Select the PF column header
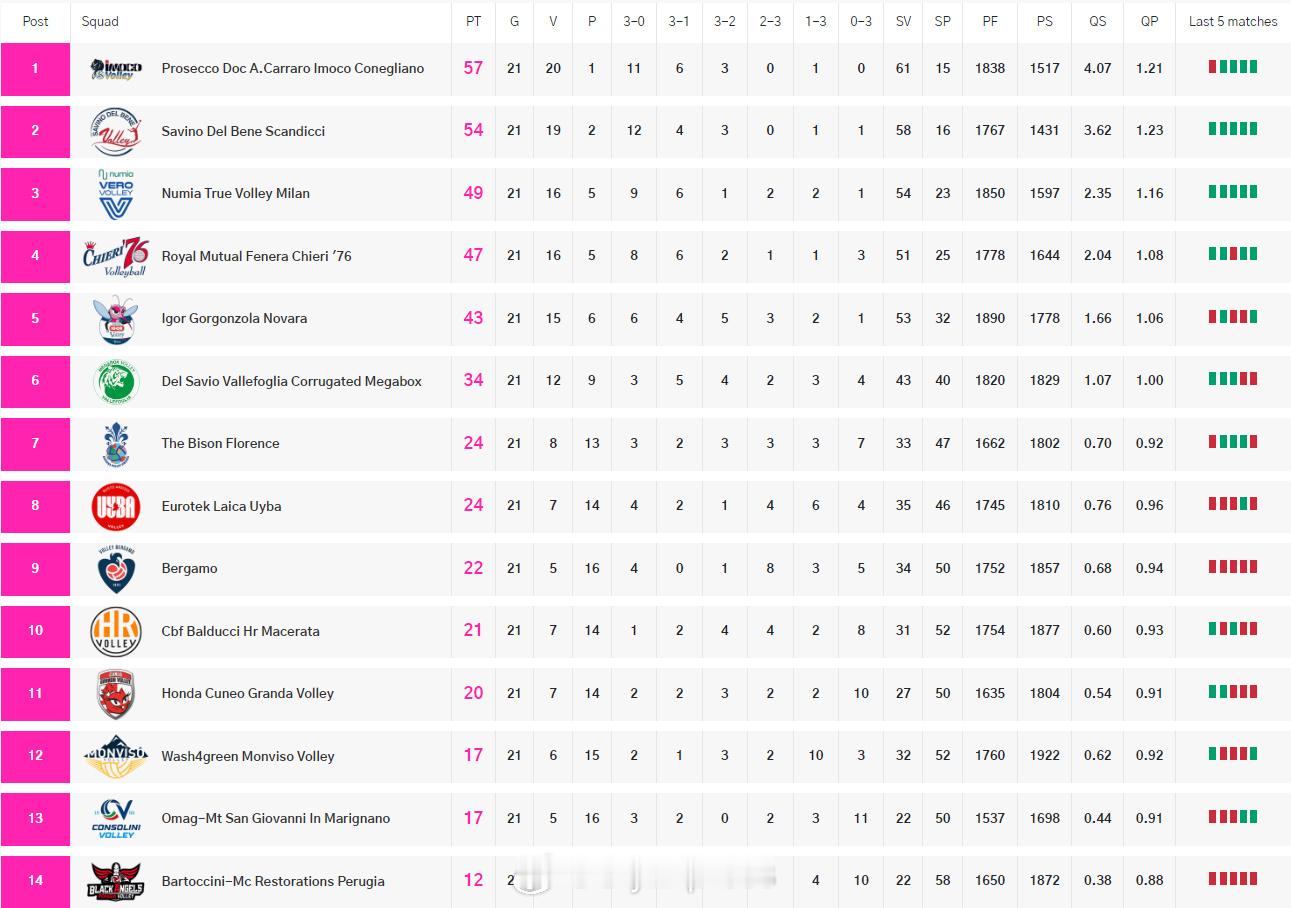 [x=990, y=21]
